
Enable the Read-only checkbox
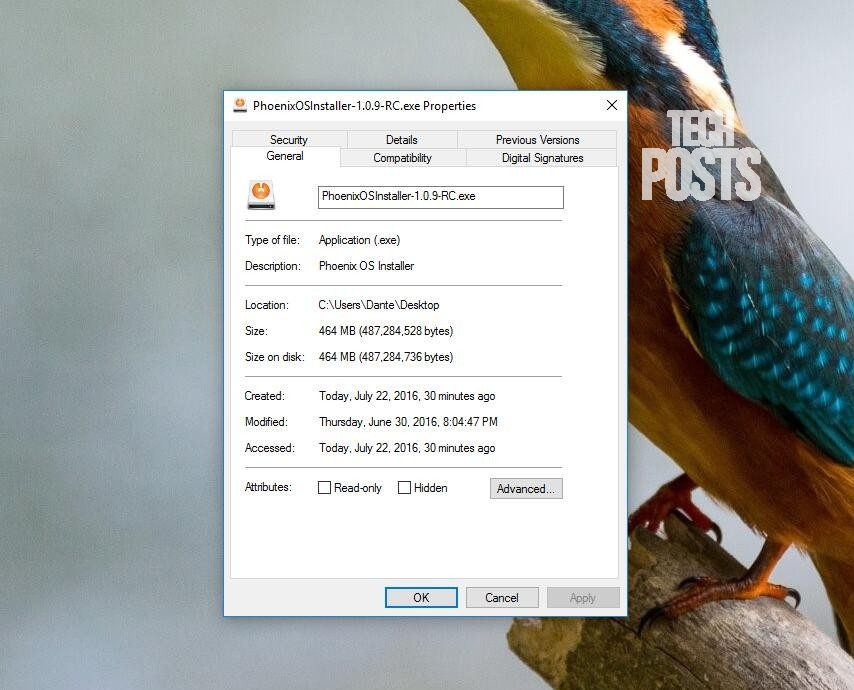324,487
